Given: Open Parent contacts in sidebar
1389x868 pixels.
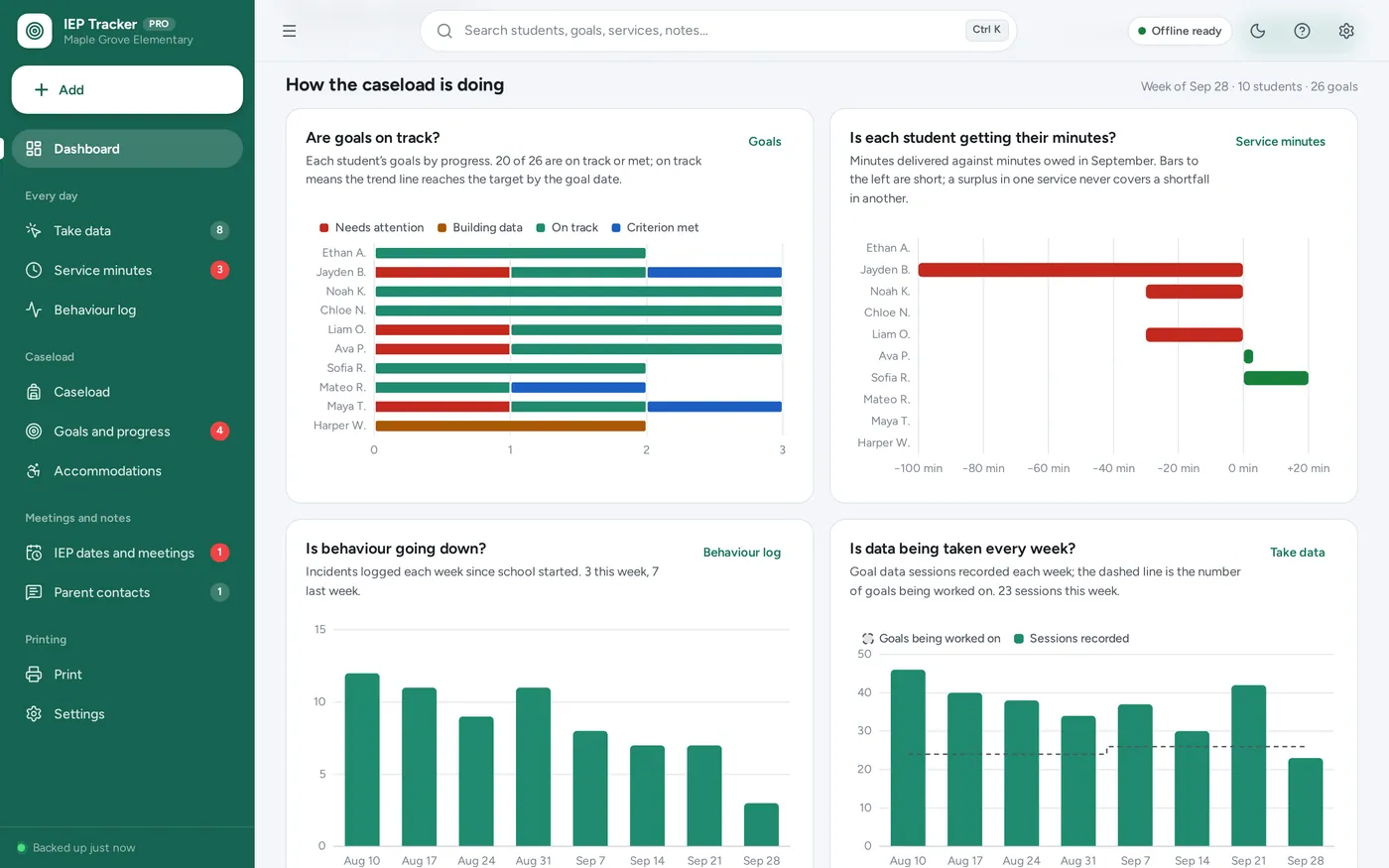Looking at the screenshot, I should click(x=127, y=592).
